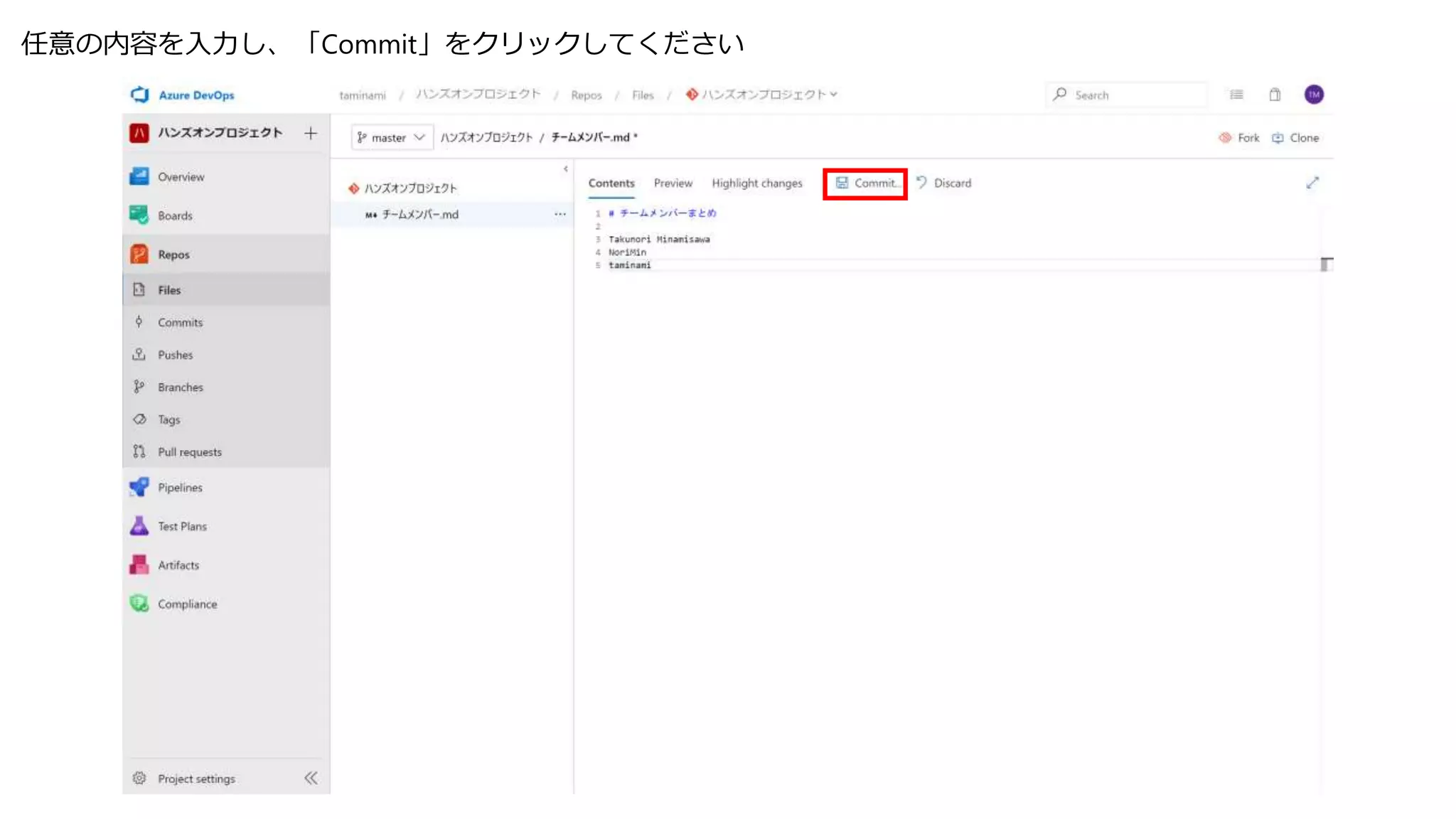This screenshot has height=819, width=1456.
Task: Click Repos in the breadcrumb
Action: (587, 95)
